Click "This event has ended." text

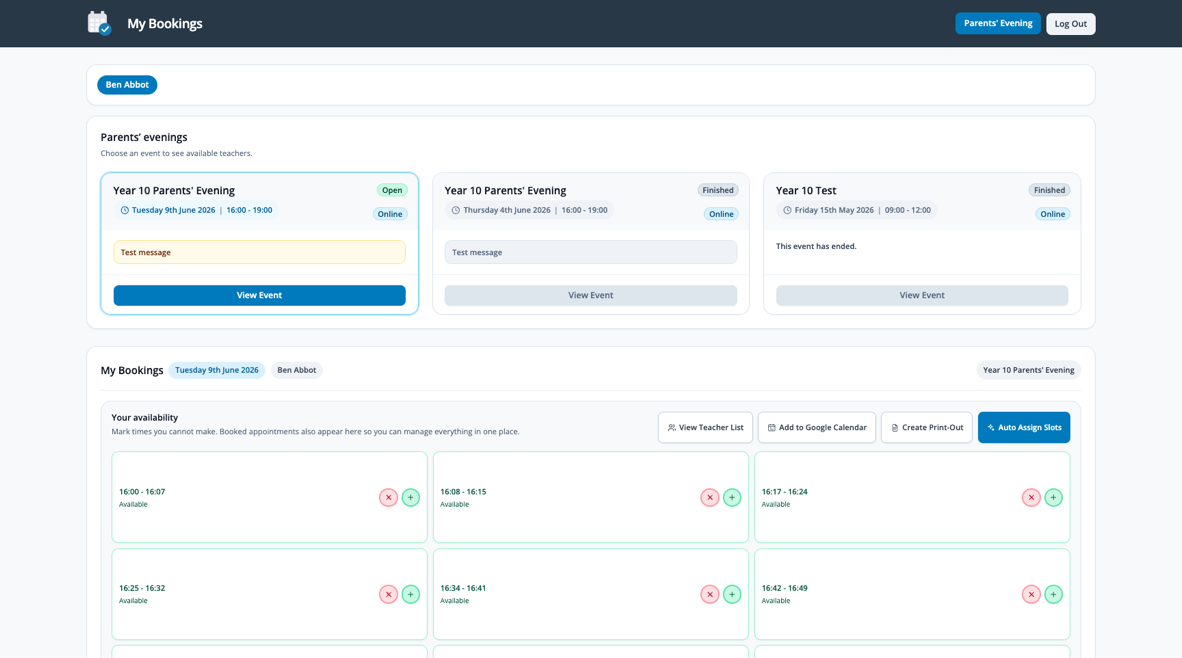816,246
